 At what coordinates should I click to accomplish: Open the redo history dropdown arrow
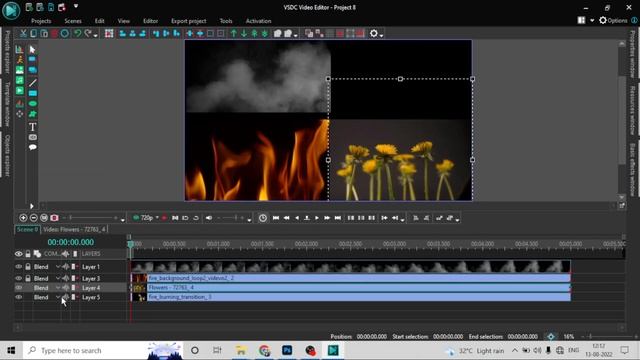(x=96, y=35)
